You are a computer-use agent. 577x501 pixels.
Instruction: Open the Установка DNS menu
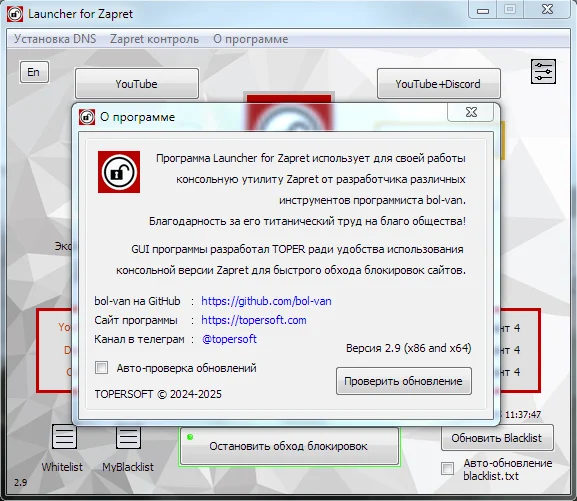(x=55, y=39)
